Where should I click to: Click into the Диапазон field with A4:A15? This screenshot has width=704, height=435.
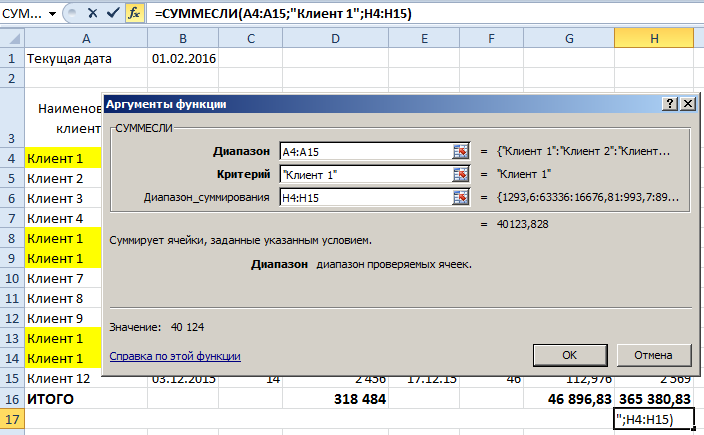(x=366, y=152)
